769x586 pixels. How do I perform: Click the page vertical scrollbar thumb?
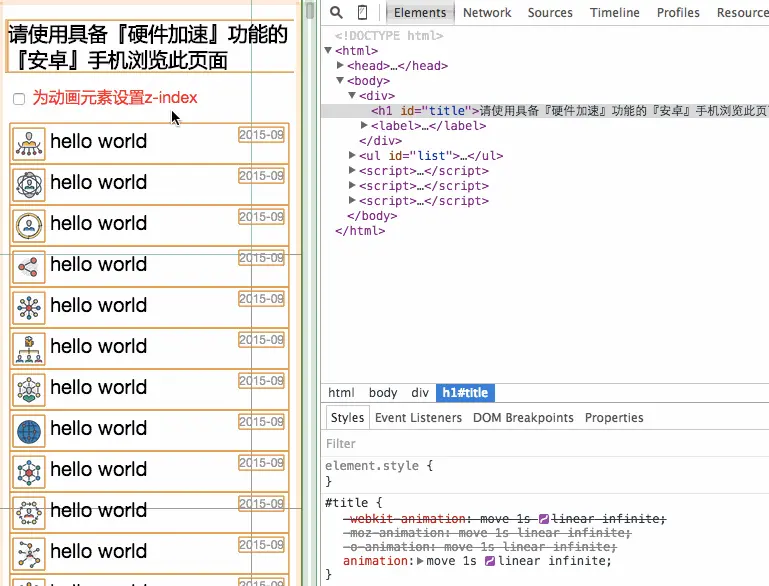click(x=310, y=11)
